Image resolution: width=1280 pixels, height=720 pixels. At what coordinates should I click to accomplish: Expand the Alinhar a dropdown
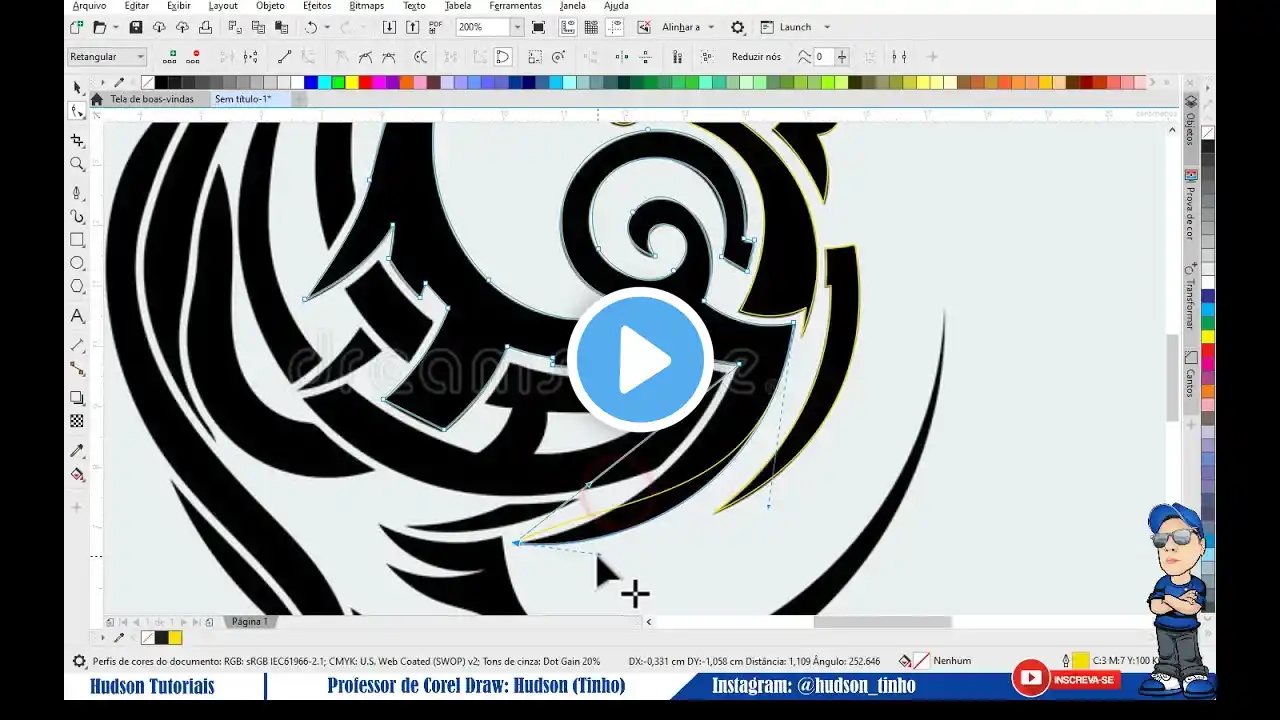[711, 27]
